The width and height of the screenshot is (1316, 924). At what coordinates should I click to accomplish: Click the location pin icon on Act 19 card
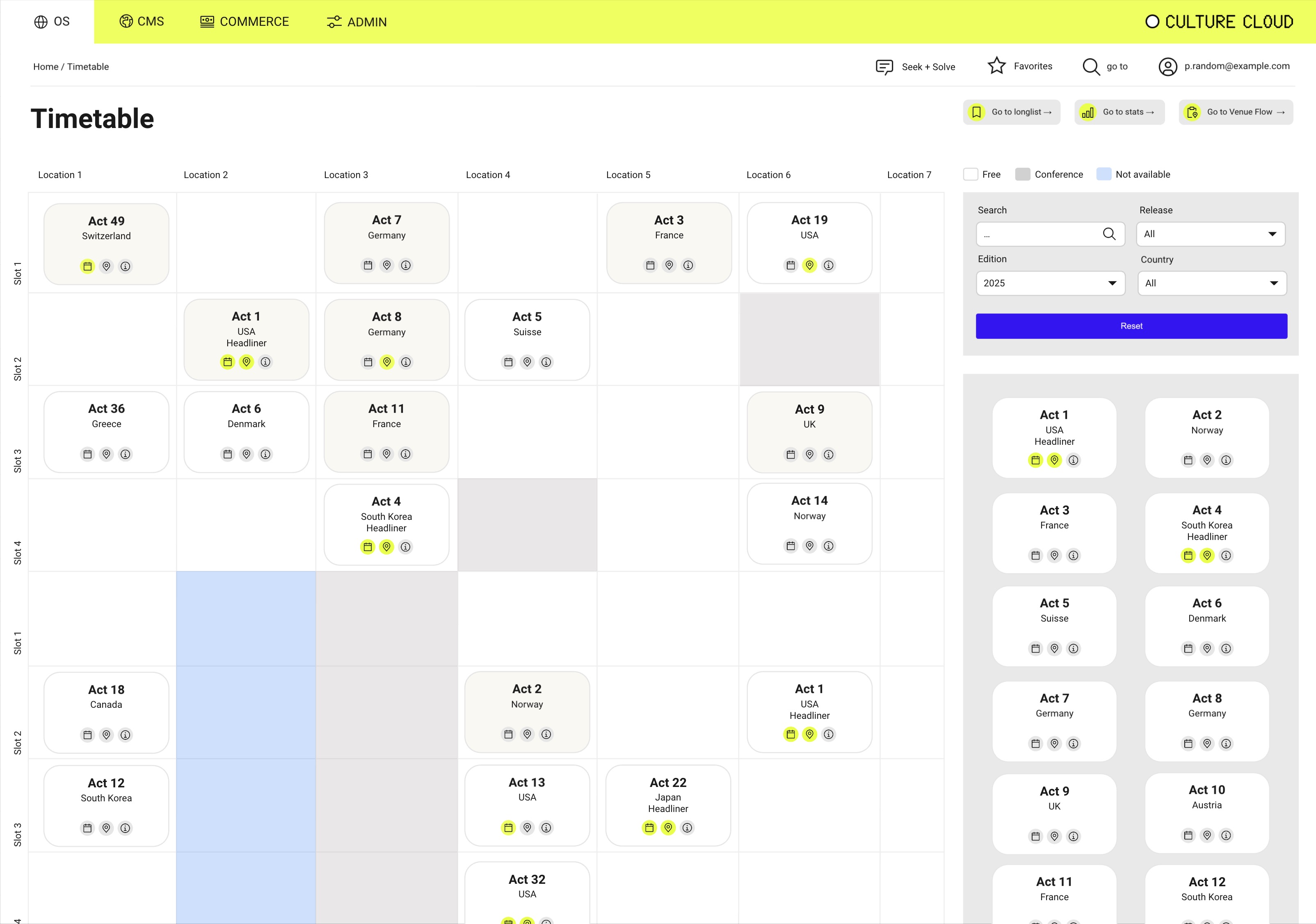(x=809, y=265)
